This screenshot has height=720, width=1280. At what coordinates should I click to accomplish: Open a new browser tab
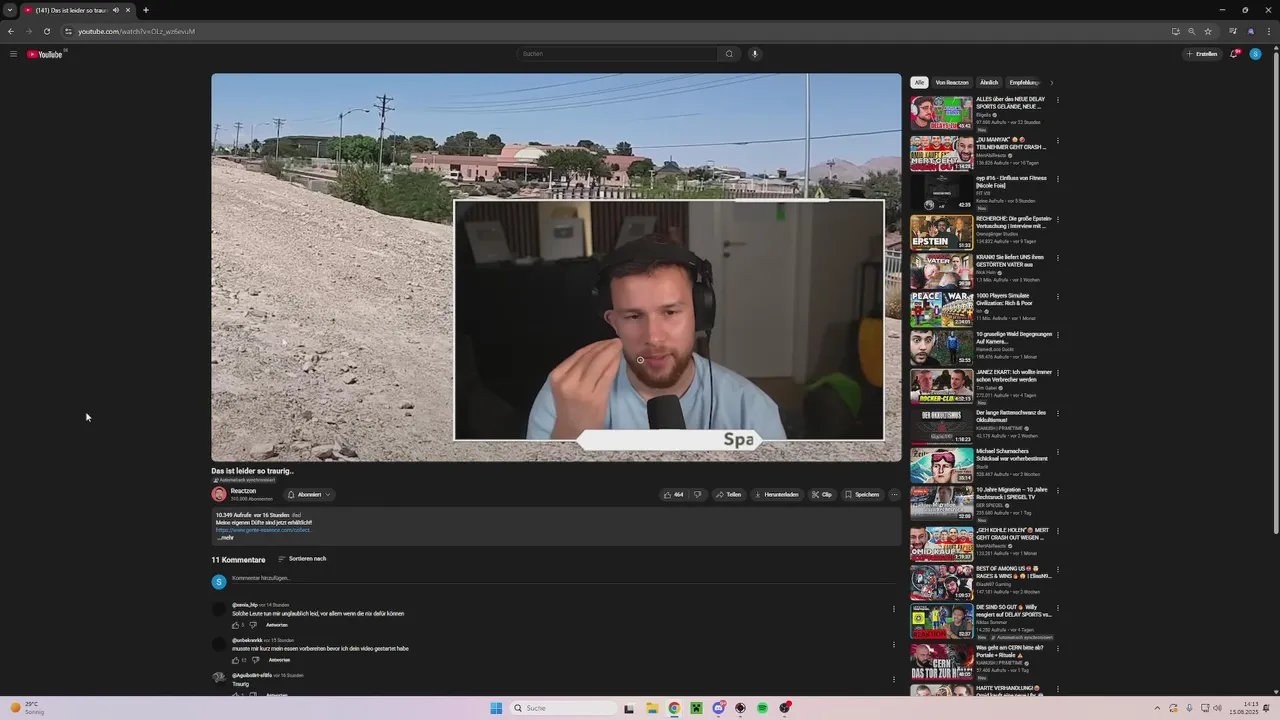pyautogui.click(x=145, y=10)
